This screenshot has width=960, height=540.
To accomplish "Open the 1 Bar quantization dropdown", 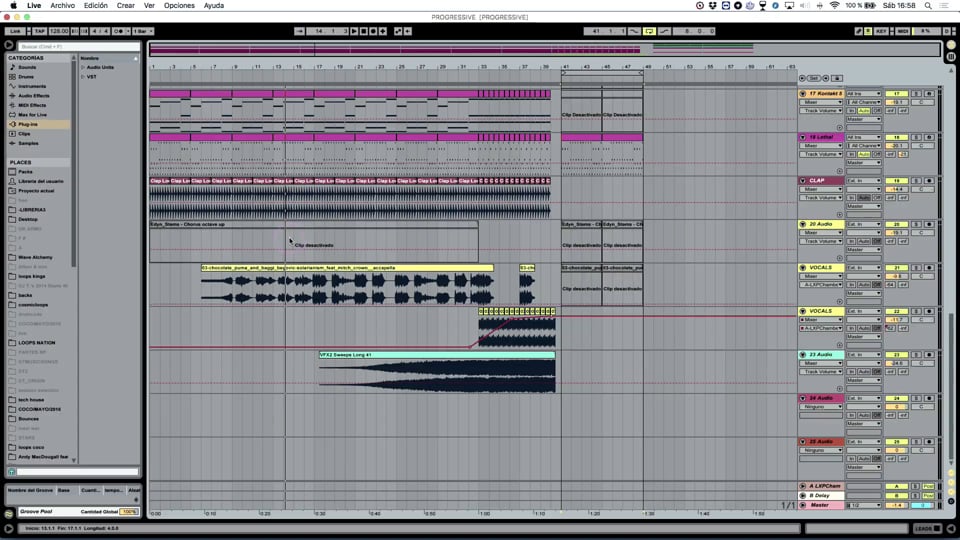I will [143, 31].
